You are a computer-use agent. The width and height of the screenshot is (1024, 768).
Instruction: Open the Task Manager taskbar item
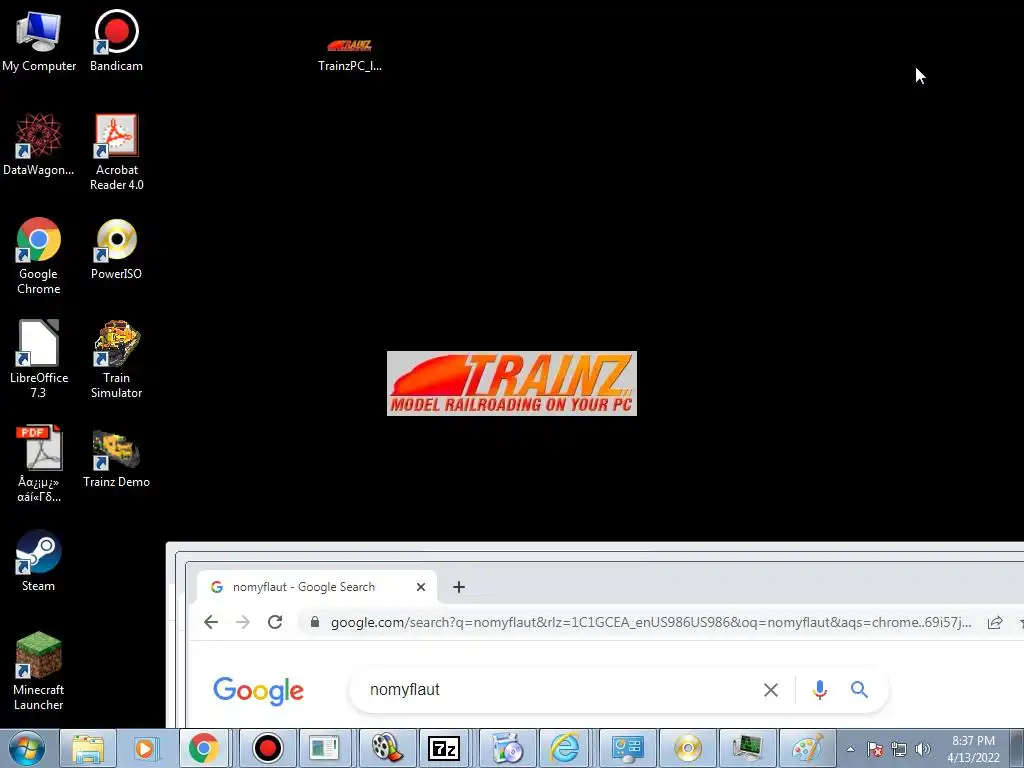point(748,748)
